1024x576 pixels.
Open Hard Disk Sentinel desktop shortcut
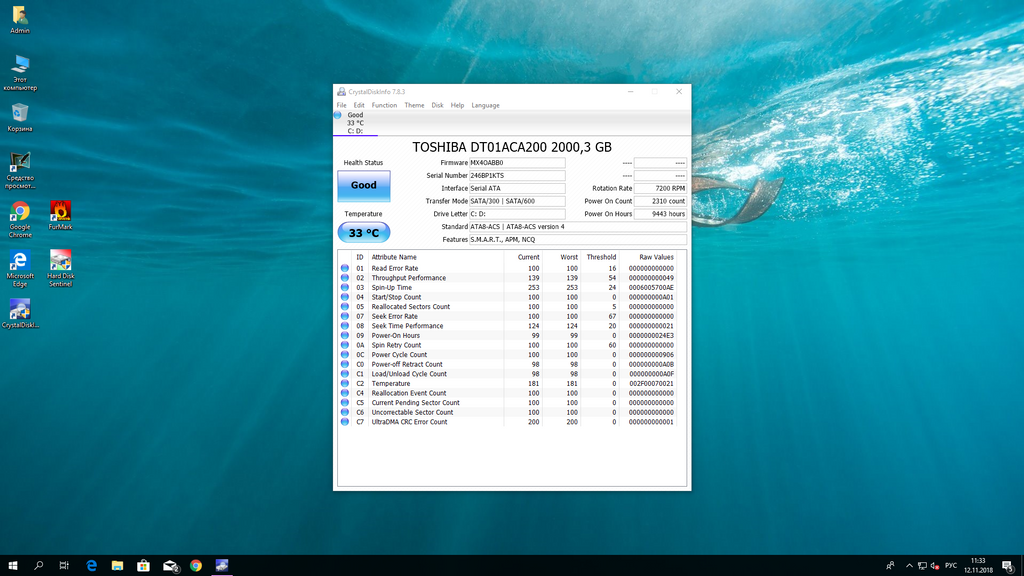pyautogui.click(x=60, y=268)
